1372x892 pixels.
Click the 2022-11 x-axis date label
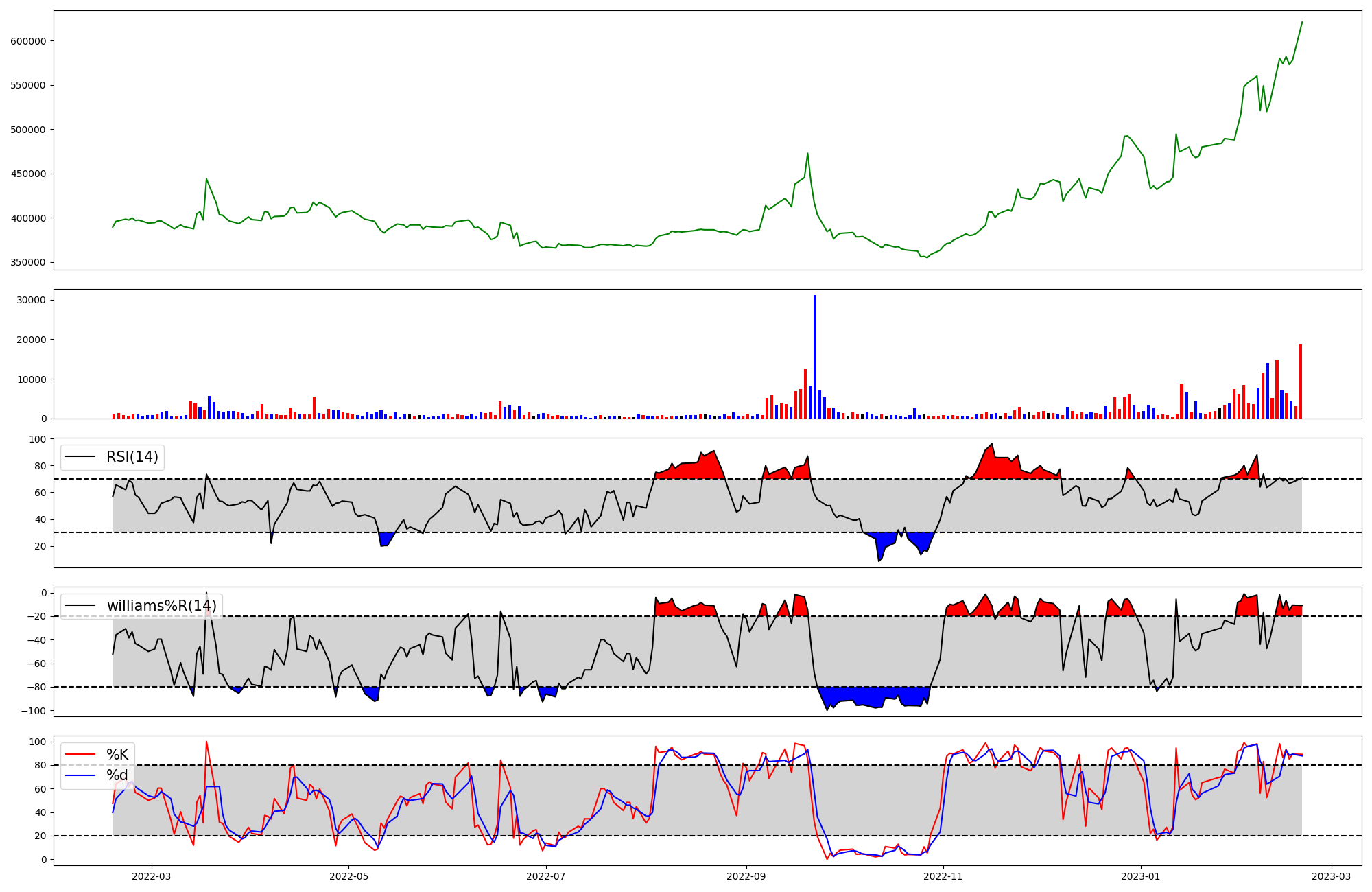[x=943, y=876]
